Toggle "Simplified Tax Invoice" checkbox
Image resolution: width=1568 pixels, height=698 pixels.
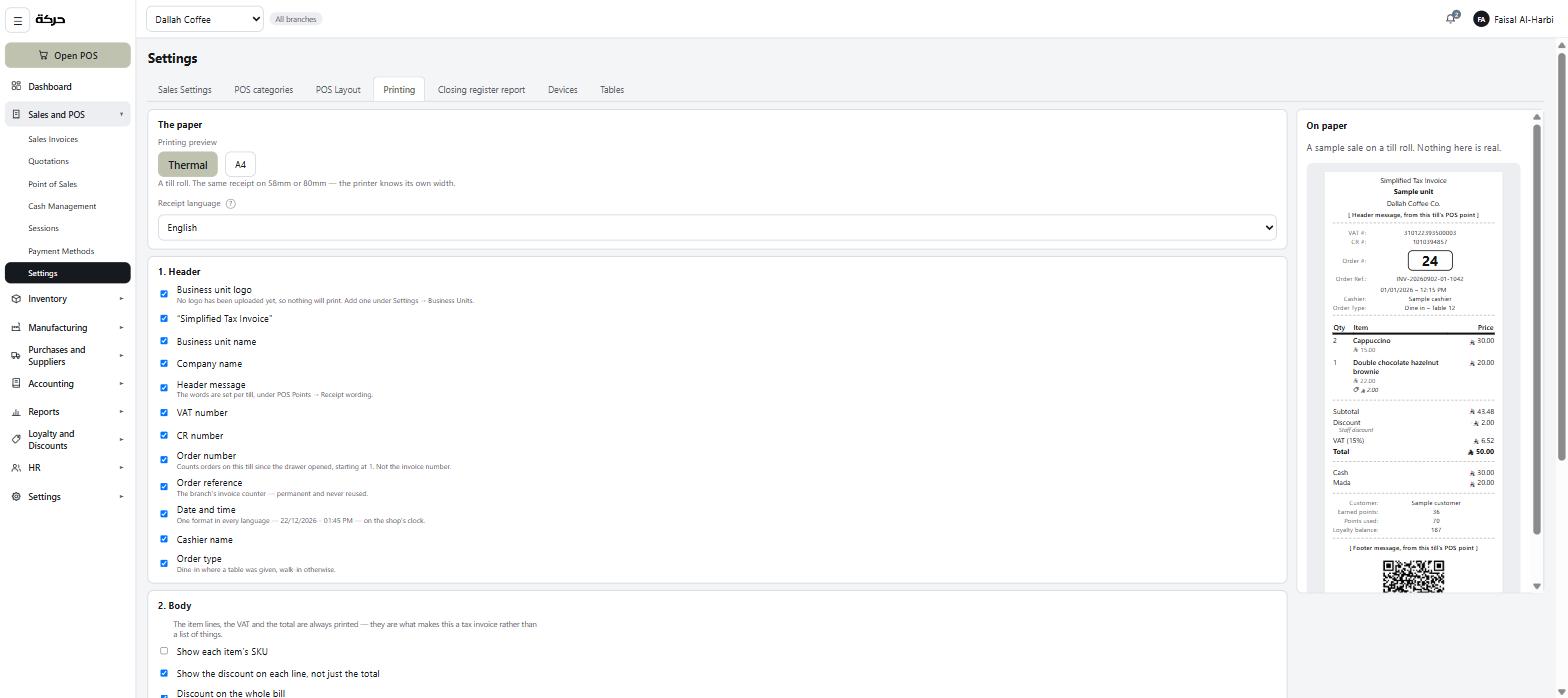pyautogui.click(x=164, y=319)
